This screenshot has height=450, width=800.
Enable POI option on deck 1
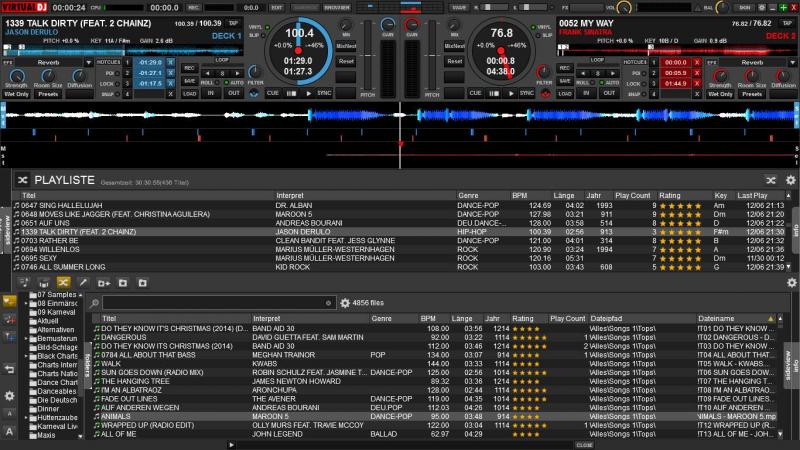118,73
